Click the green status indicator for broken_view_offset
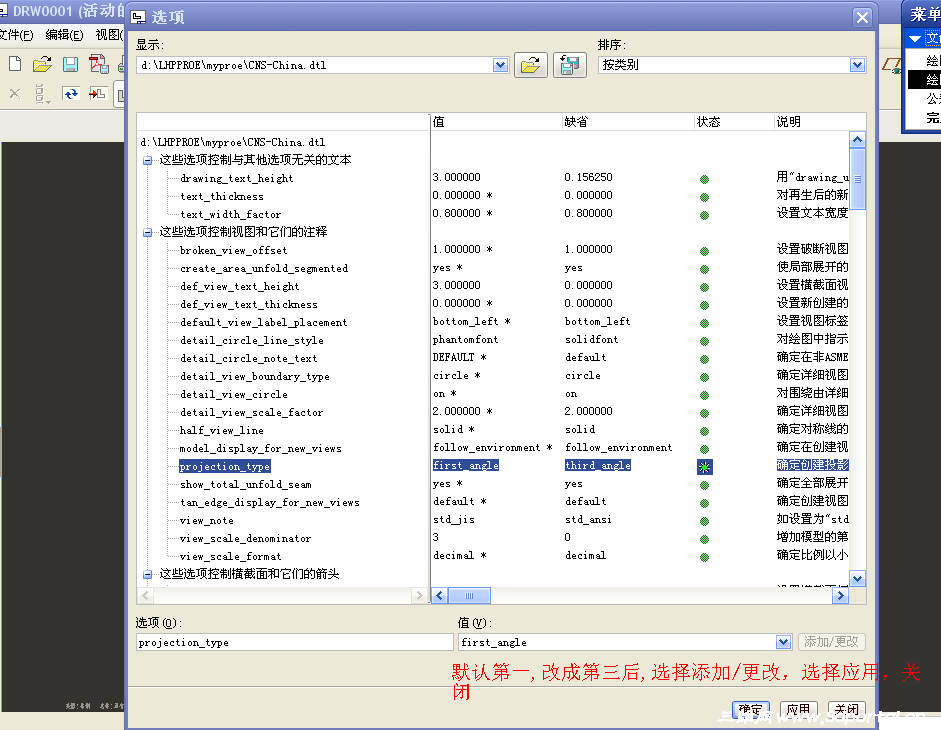 pos(704,249)
